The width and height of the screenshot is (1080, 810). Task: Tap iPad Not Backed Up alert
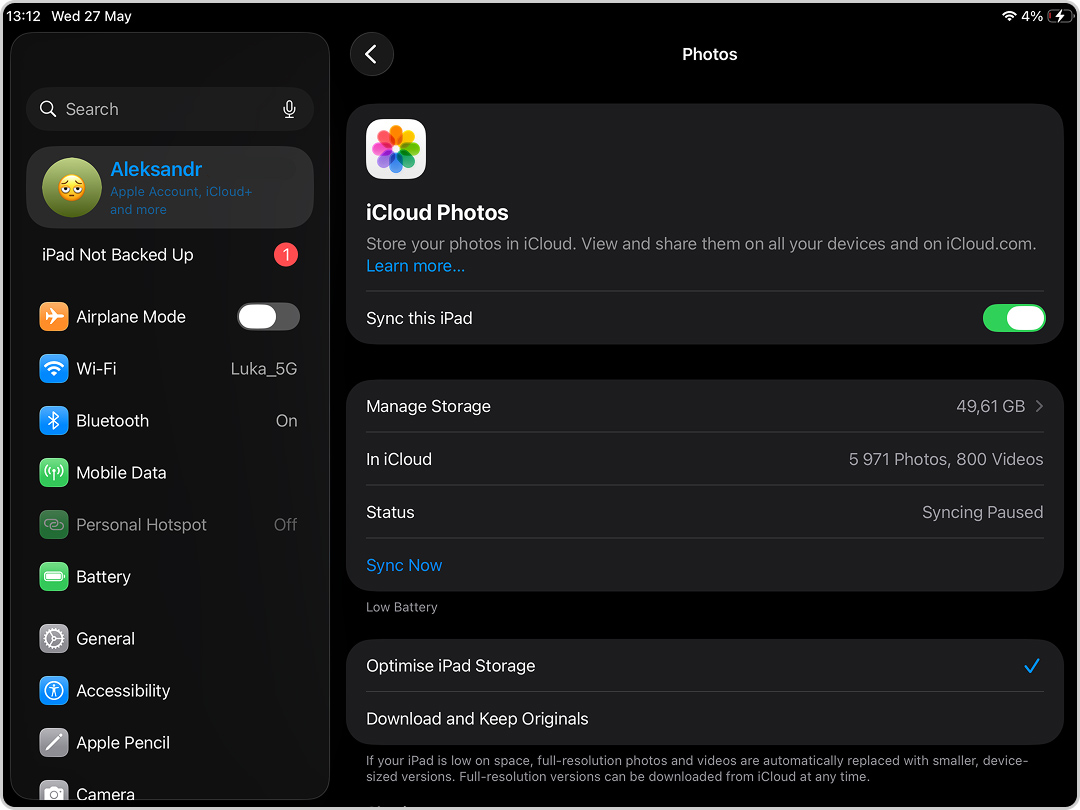tap(169, 255)
